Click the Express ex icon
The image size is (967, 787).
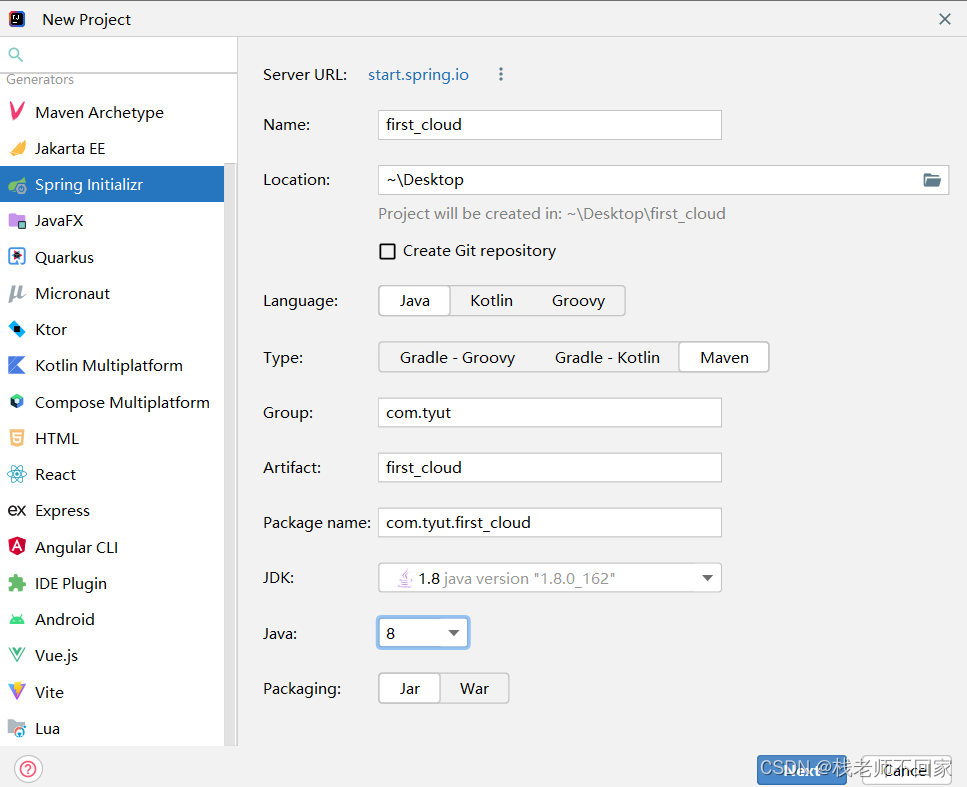pos(17,510)
